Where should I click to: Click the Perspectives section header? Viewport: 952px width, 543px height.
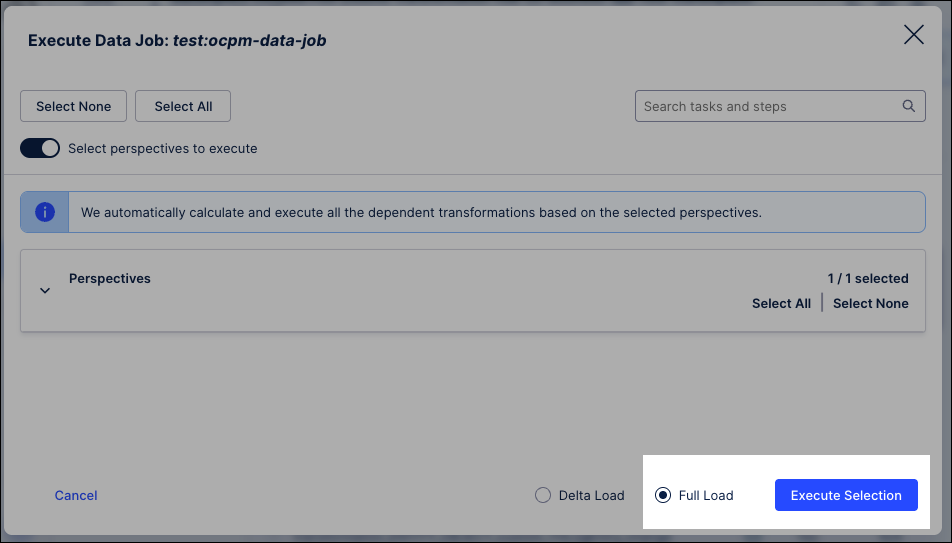coord(109,278)
